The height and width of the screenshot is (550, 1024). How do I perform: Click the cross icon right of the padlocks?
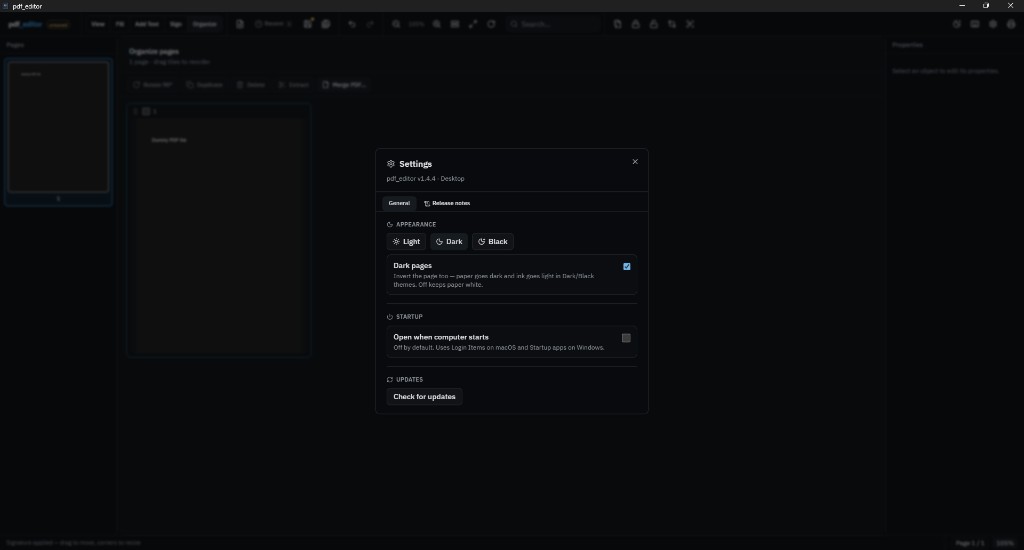pos(690,24)
